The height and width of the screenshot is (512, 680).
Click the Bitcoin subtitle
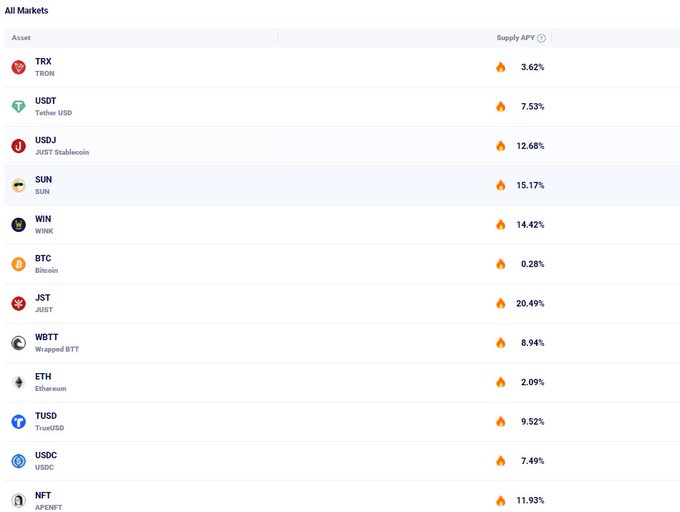(x=46, y=271)
